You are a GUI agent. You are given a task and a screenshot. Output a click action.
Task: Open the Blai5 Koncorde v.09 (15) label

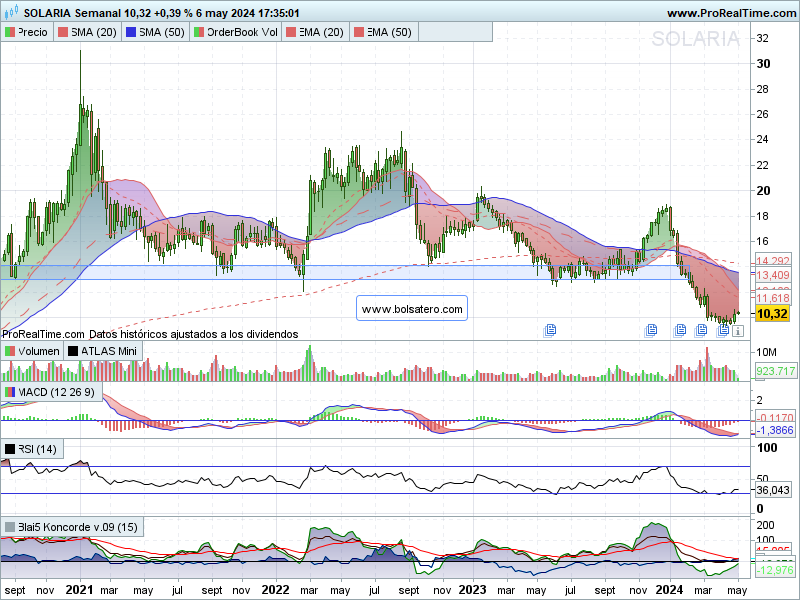tap(72, 527)
